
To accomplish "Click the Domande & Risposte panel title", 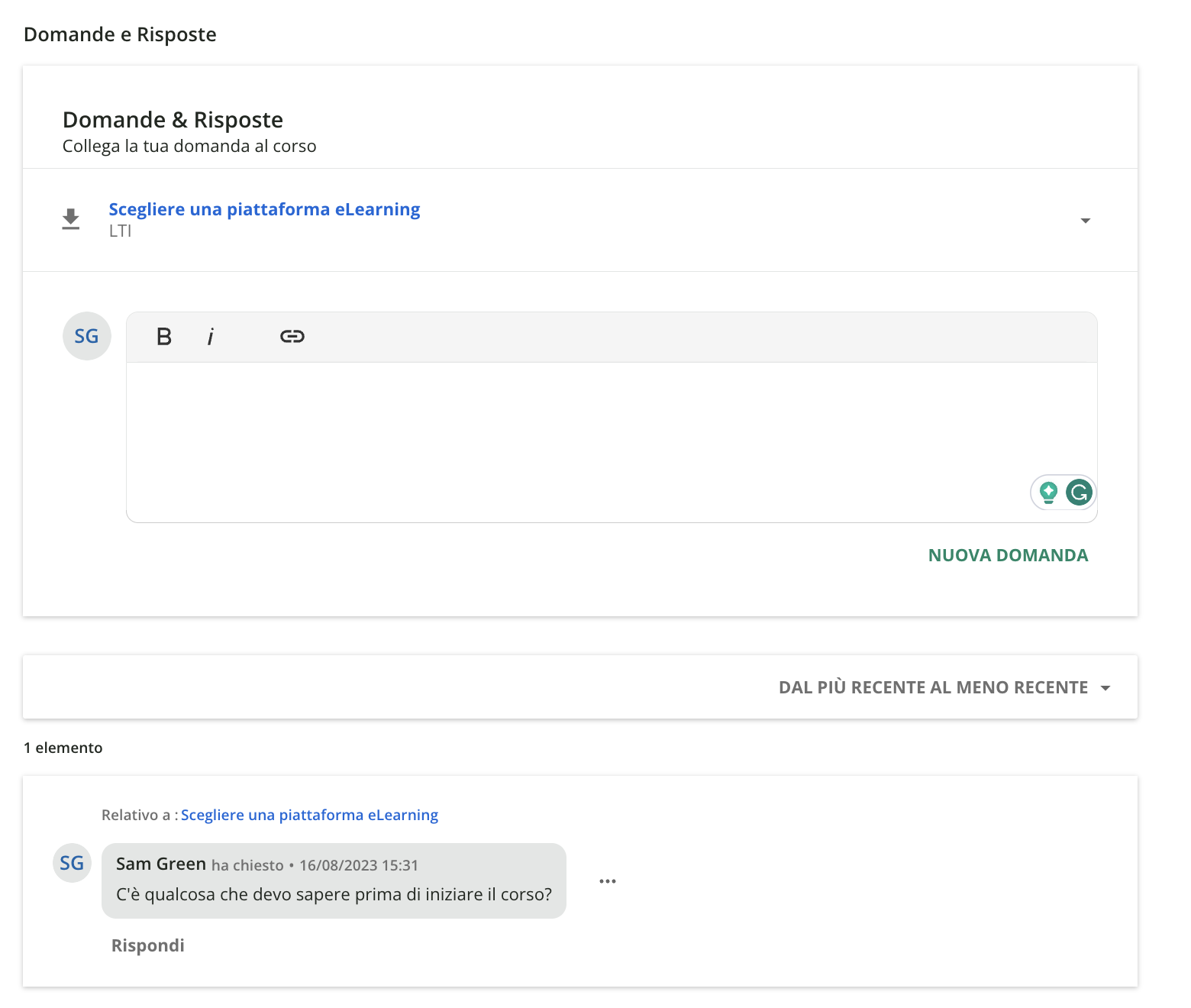I will pos(172,119).
